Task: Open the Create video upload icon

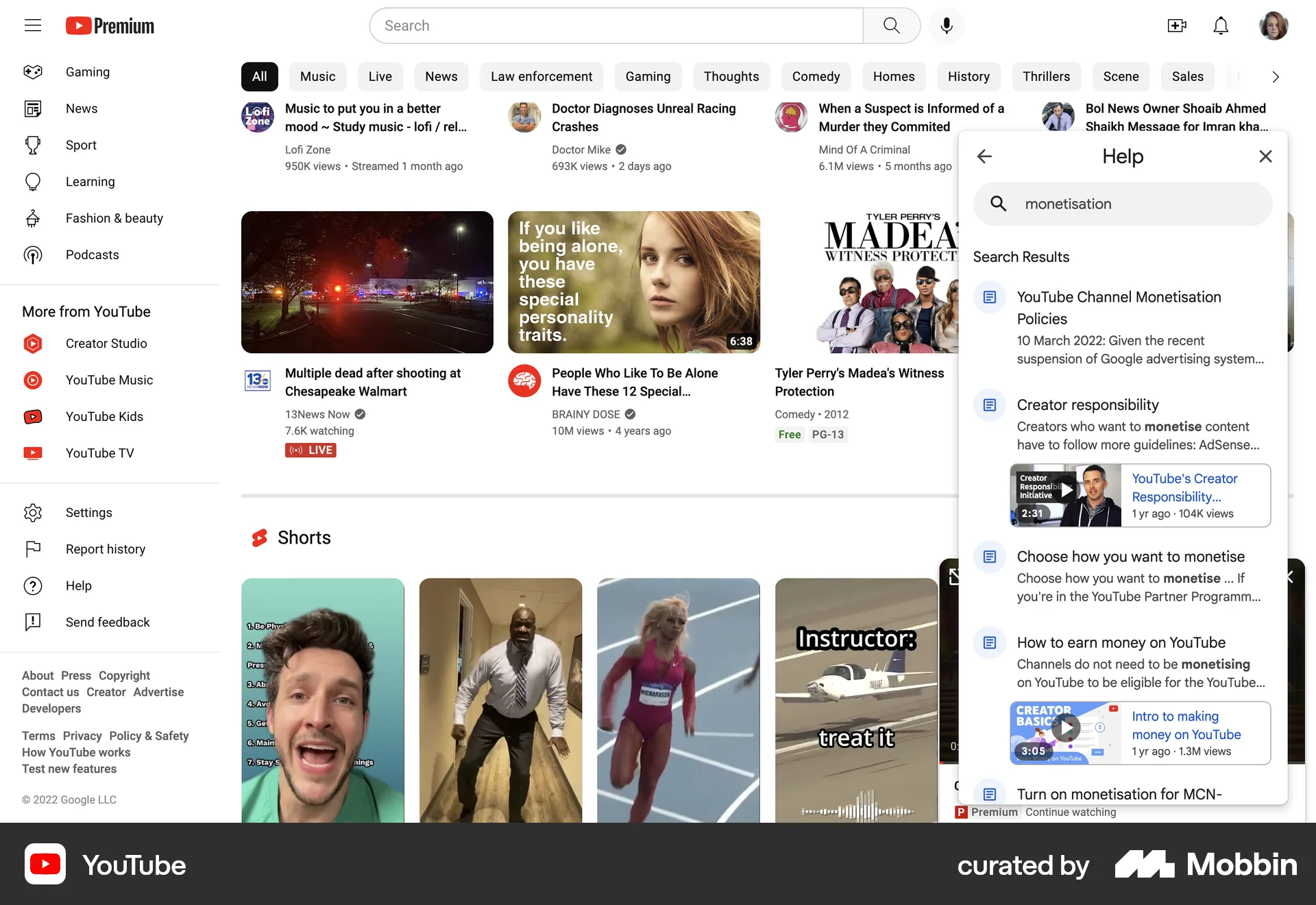Action: tap(1177, 25)
